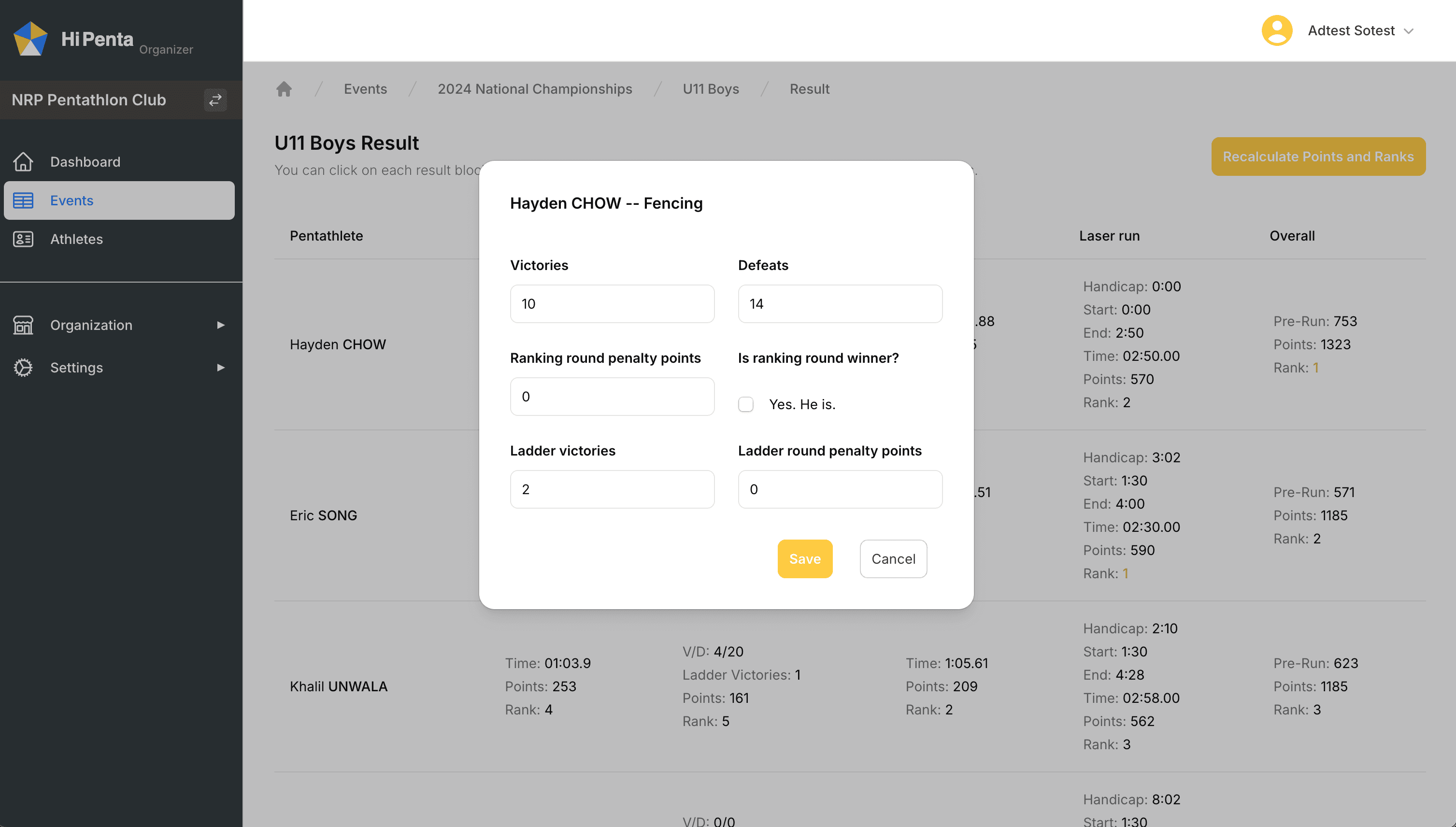Check the ranking round winner checkbox
The image size is (1456, 827).
(x=745, y=404)
